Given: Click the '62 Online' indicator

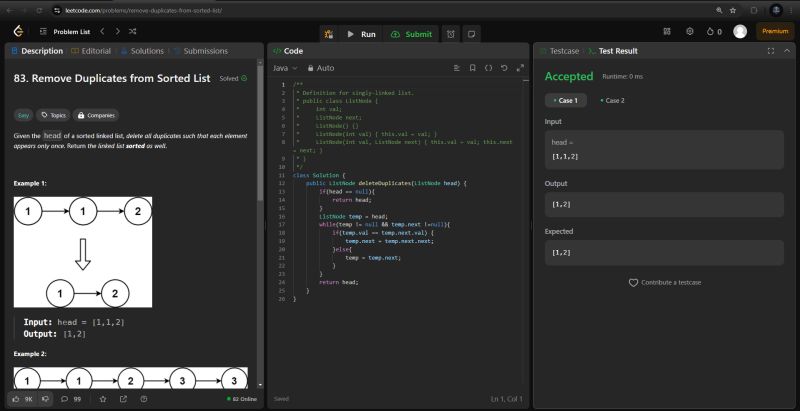Looking at the screenshot, I should pyautogui.click(x=242, y=399).
